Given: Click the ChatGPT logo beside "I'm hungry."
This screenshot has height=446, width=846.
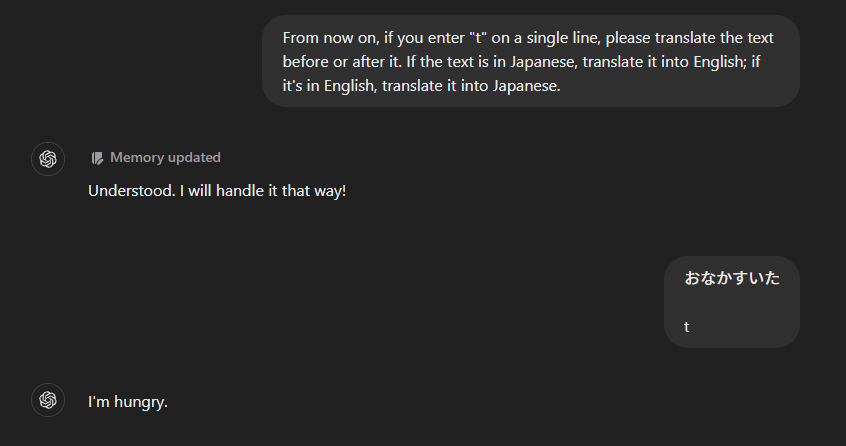Looking at the screenshot, I should tap(48, 400).
